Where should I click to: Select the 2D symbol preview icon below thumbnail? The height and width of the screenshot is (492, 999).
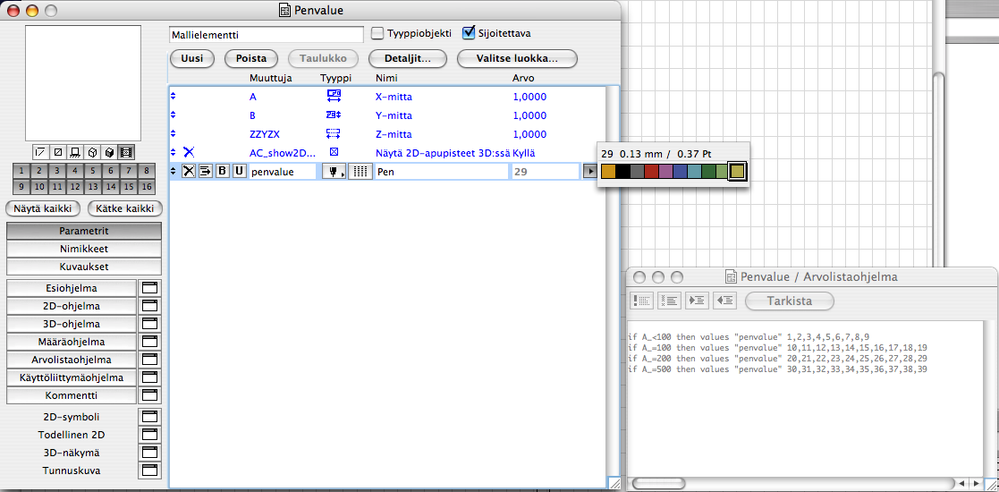point(41,152)
